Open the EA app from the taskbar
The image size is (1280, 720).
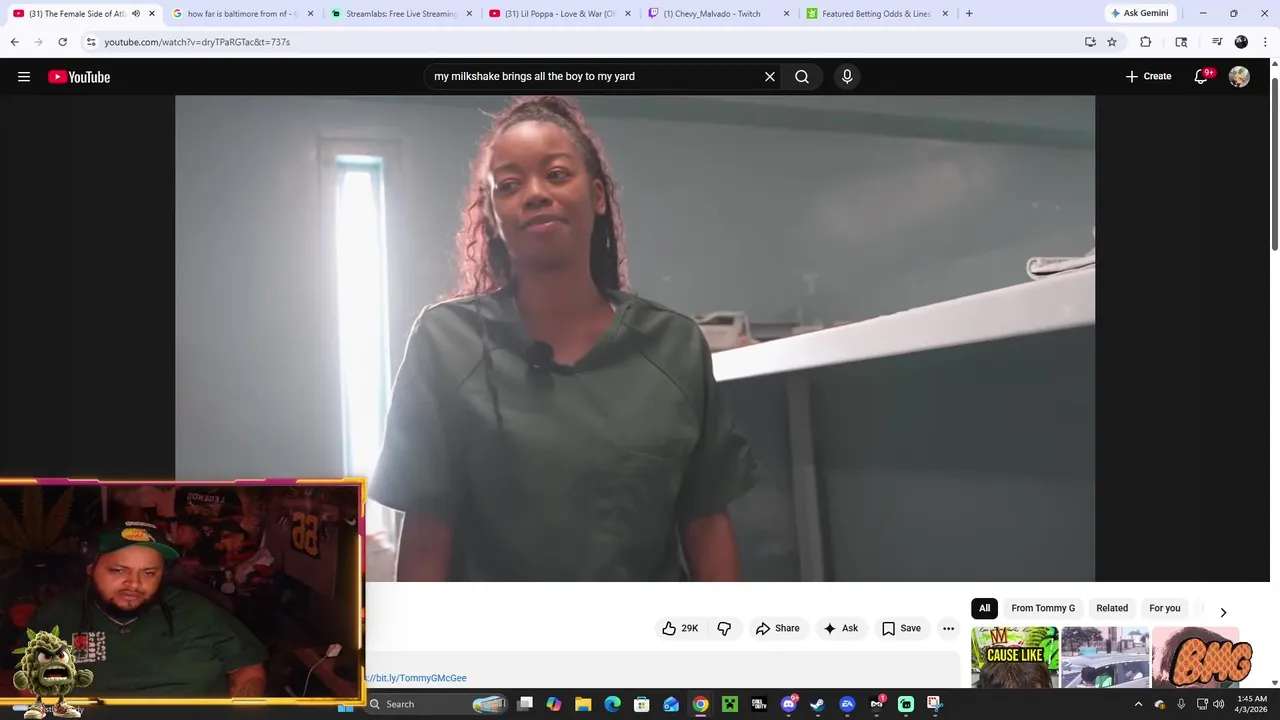point(847,704)
